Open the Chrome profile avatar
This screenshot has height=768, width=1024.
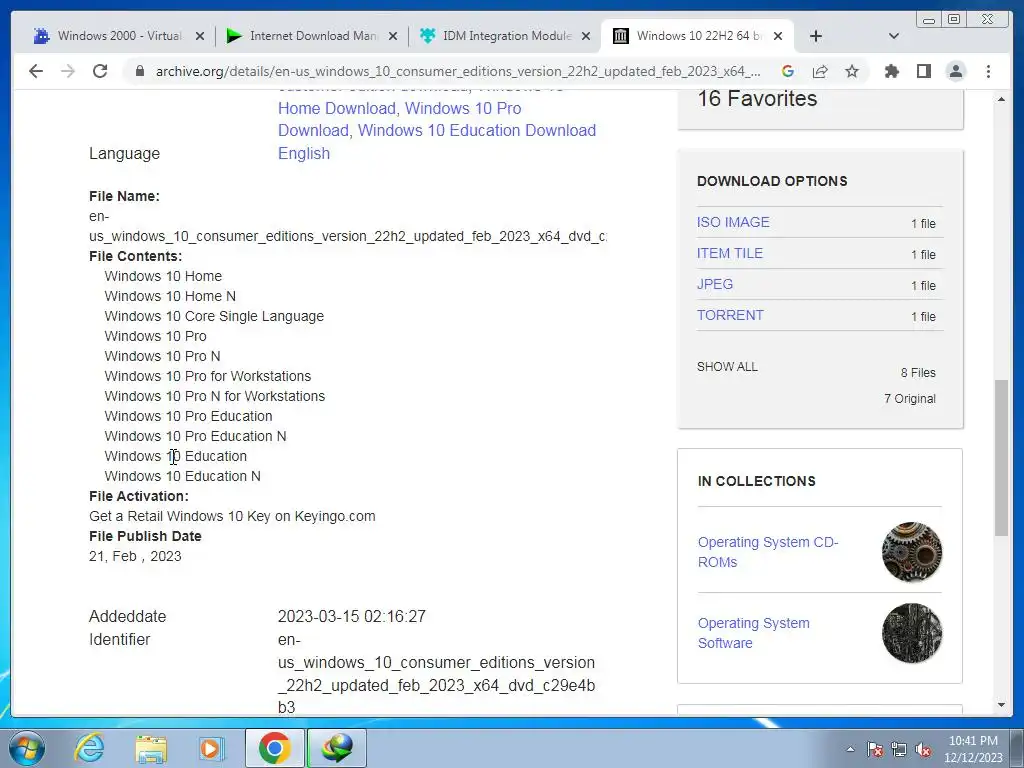pos(955,71)
